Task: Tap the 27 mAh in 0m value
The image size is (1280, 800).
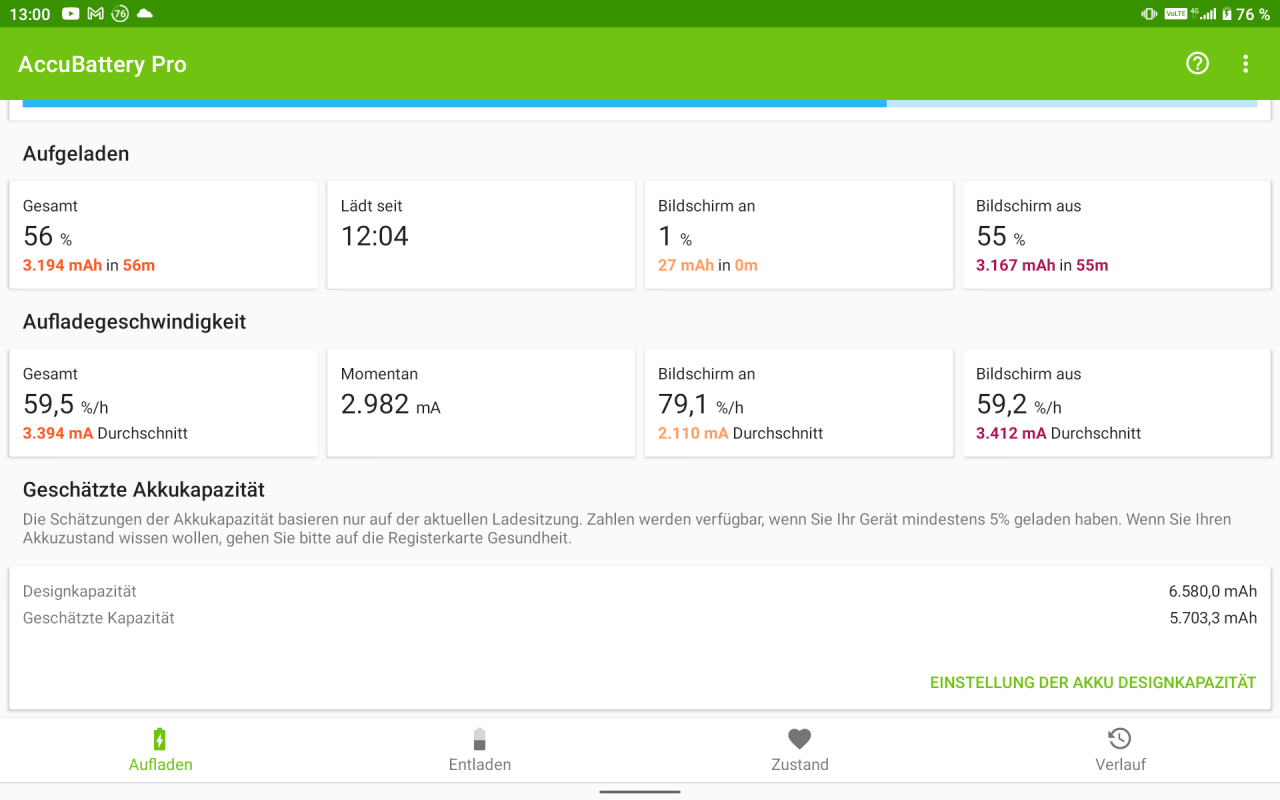Action: pyautogui.click(x=708, y=265)
